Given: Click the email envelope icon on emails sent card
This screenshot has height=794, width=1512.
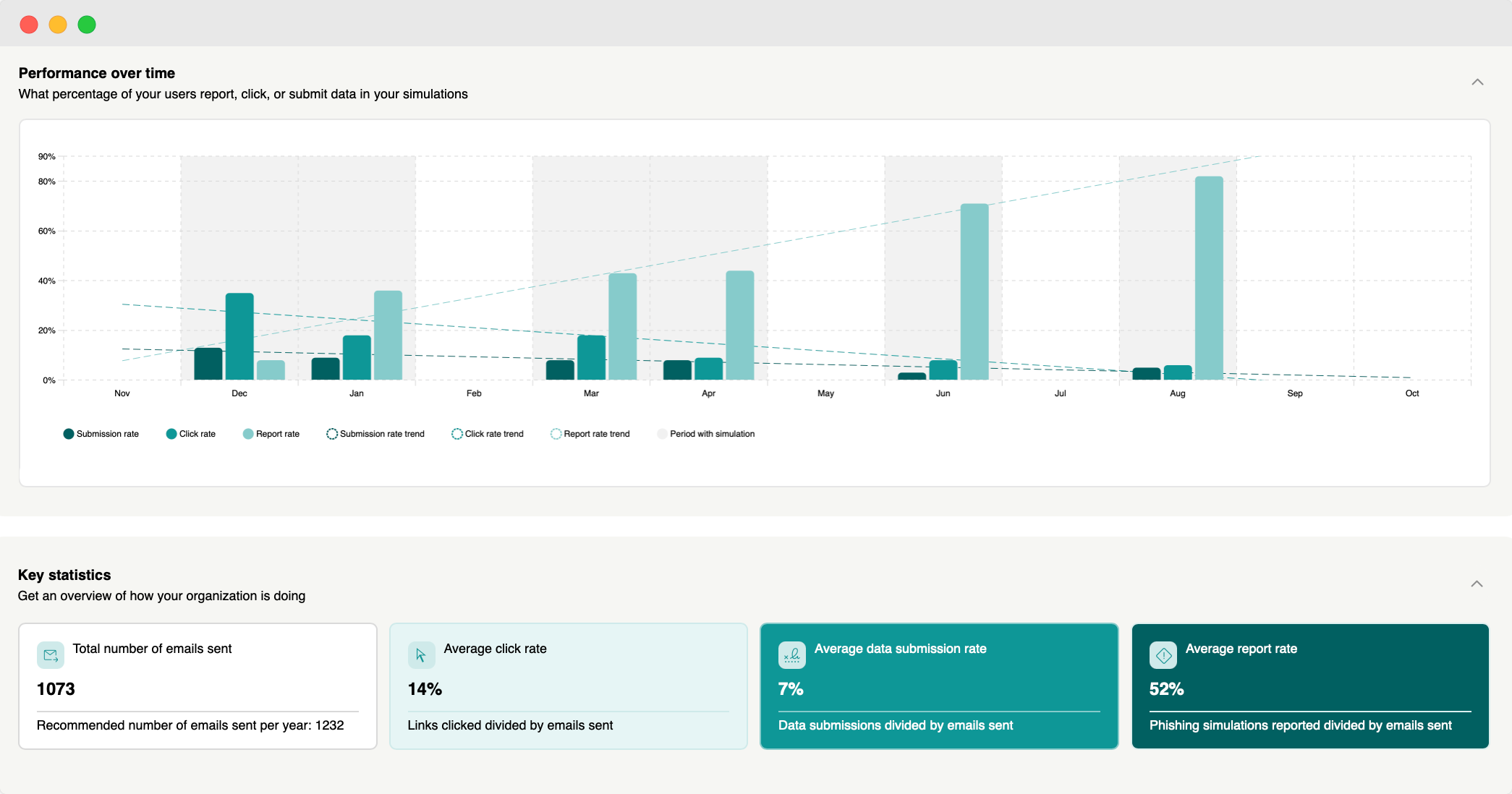Looking at the screenshot, I should pos(50,655).
